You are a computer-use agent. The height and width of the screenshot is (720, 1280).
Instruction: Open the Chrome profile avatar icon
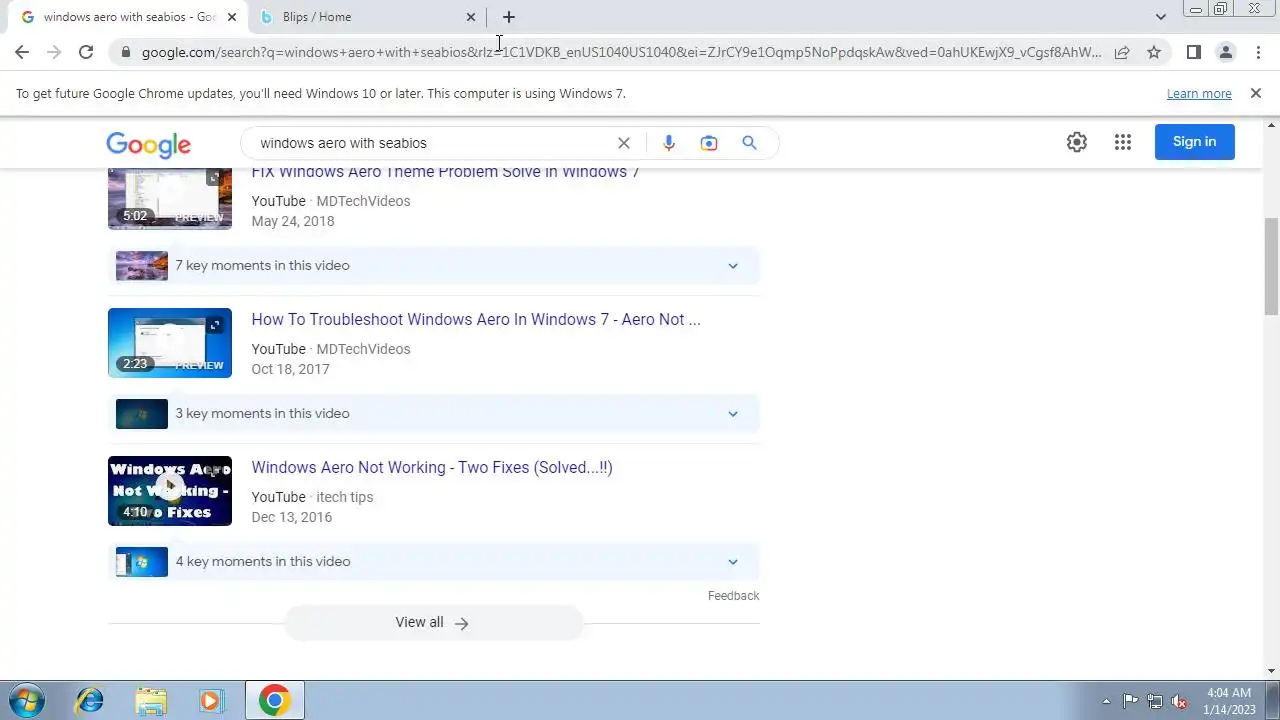(1225, 52)
